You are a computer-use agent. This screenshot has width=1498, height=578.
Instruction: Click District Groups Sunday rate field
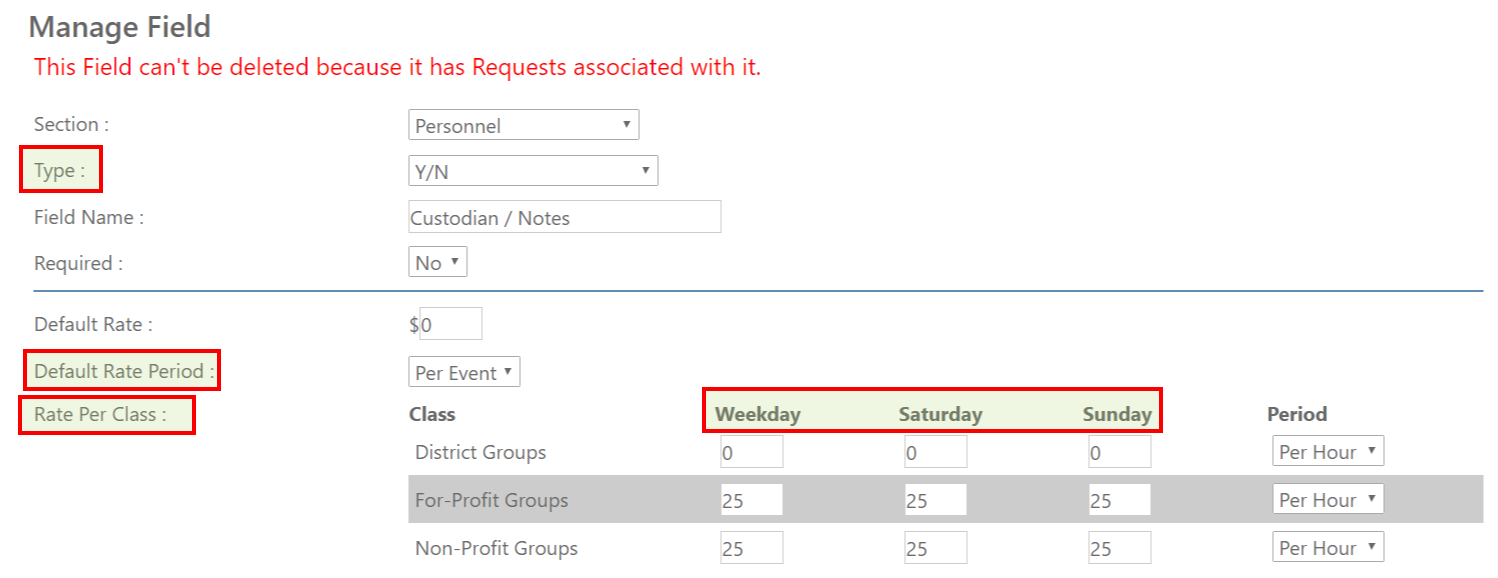click(1119, 452)
